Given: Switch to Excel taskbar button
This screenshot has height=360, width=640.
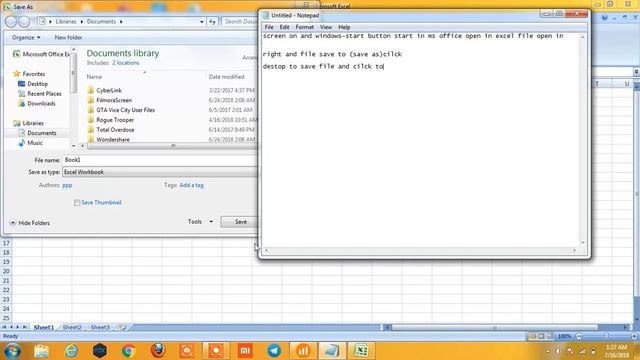Looking at the screenshot, I should coord(361,351).
